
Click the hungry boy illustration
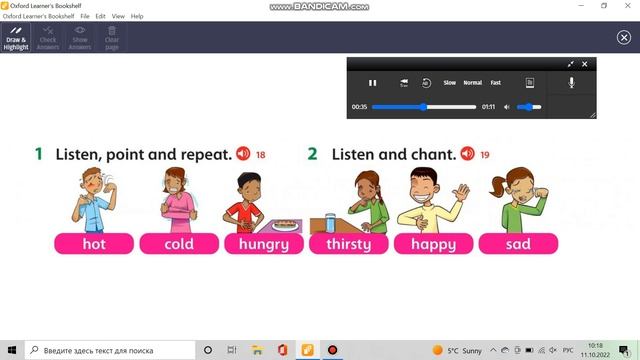coord(262,203)
